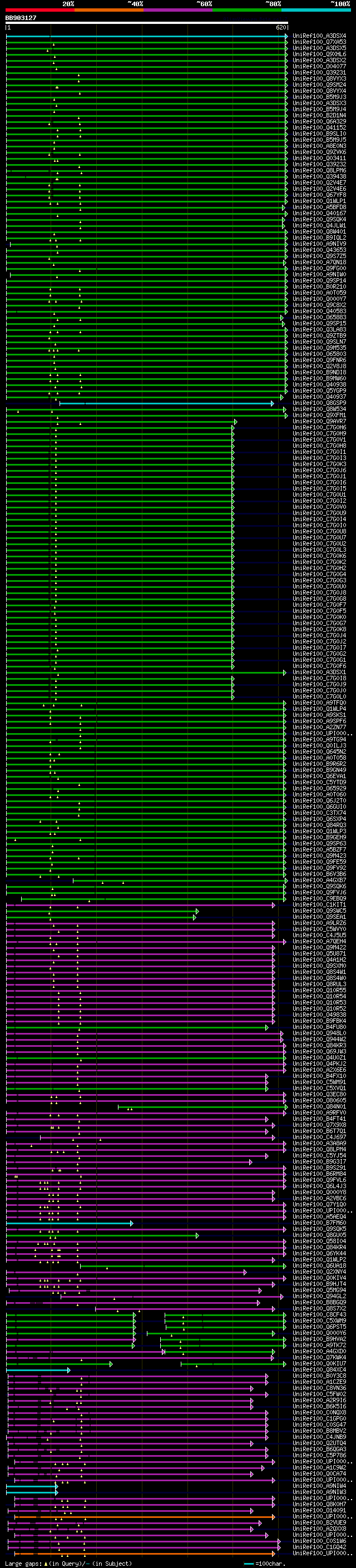Open hit UniRef100_A3DSX4
Image resolution: width=356 pixels, height=1568 pixels.
coord(319,36)
